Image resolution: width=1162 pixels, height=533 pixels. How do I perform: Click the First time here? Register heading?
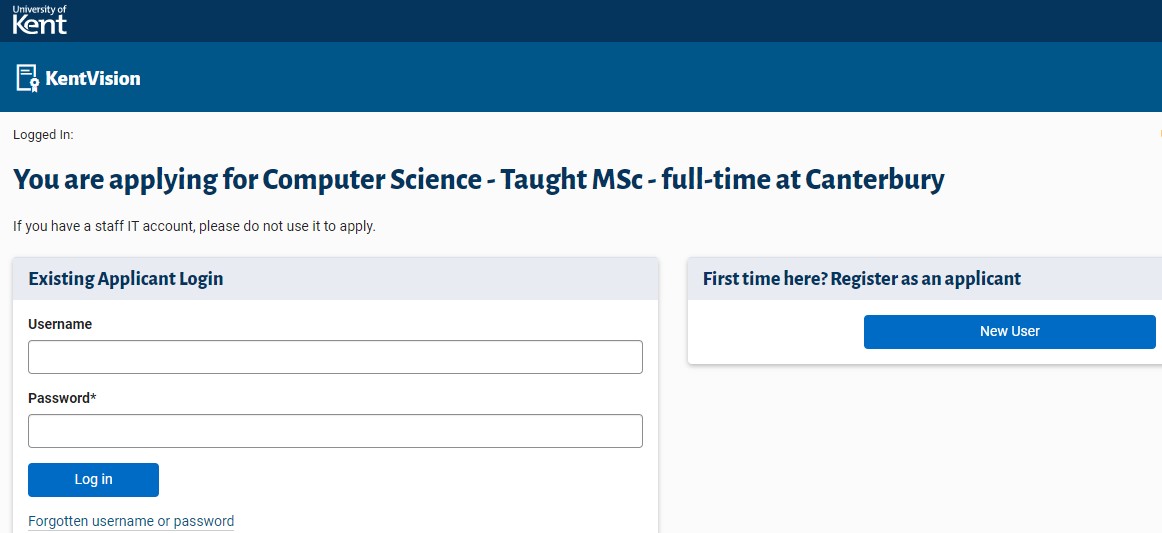click(861, 279)
